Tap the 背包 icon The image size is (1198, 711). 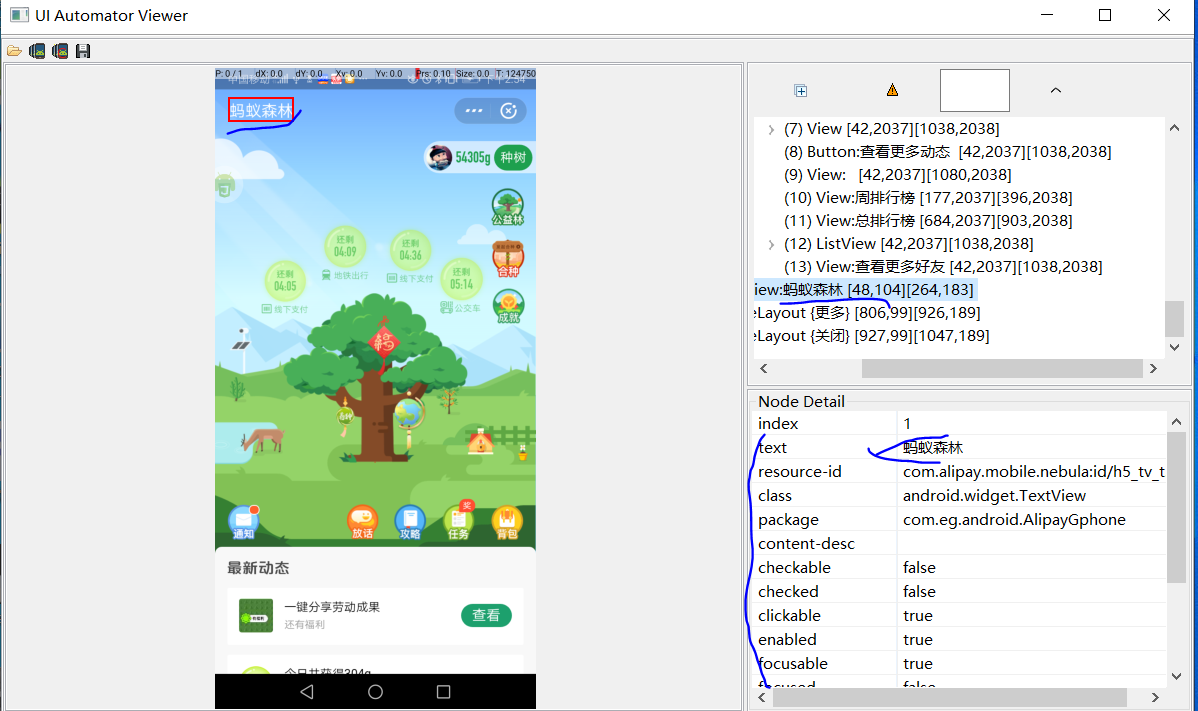pyautogui.click(x=507, y=522)
